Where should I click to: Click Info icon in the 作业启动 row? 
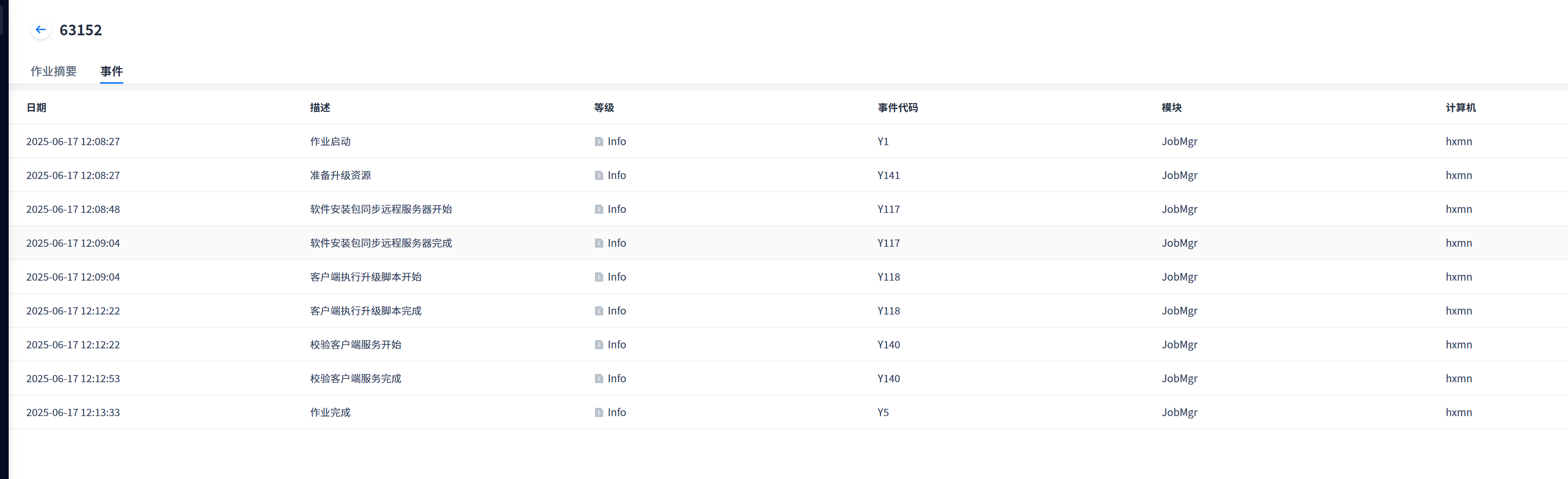pos(599,141)
